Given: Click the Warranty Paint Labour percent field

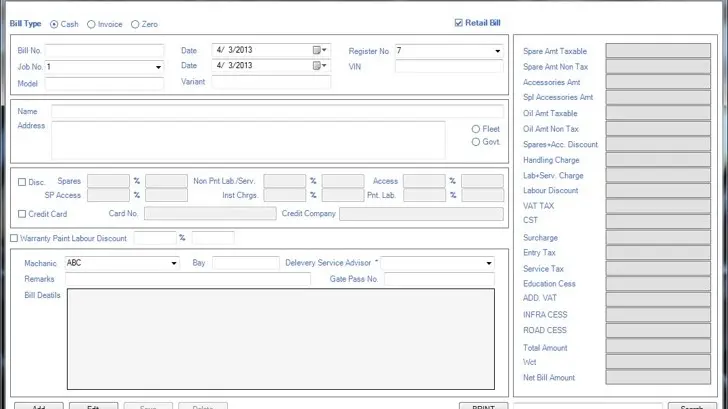Looking at the screenshot, I should [155, 238].
